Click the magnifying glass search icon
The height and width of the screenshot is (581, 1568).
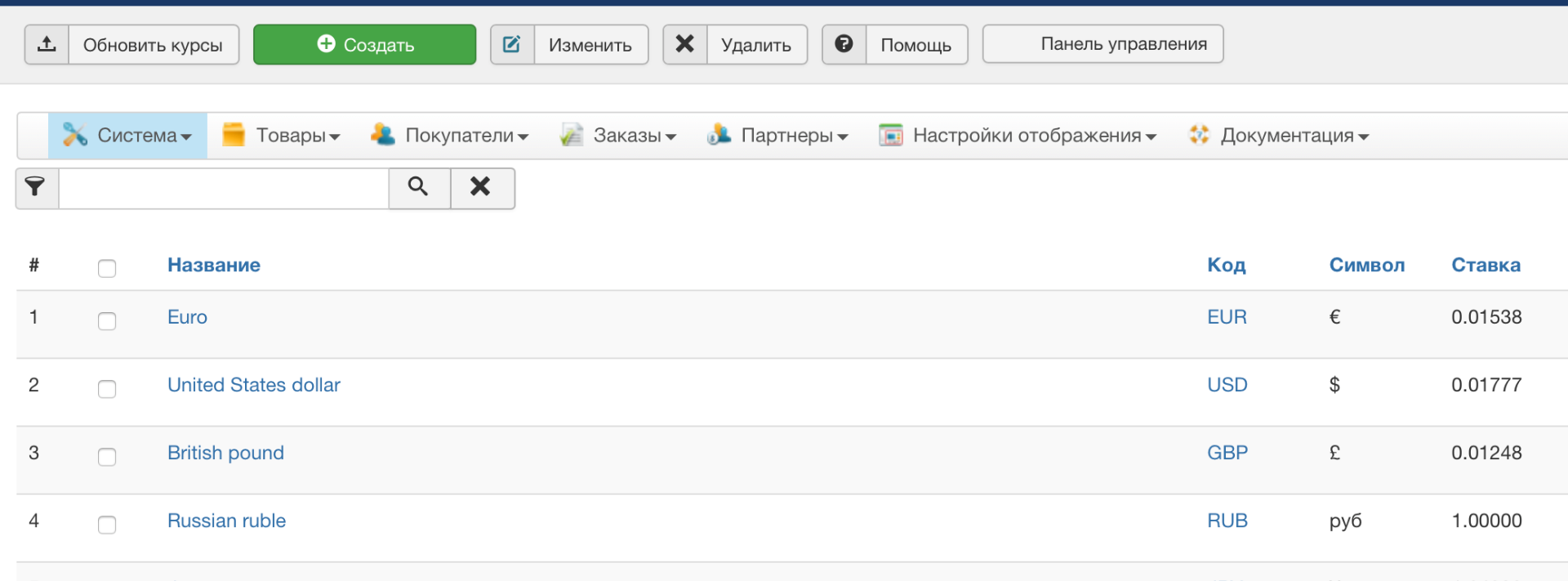pos(418,188)
